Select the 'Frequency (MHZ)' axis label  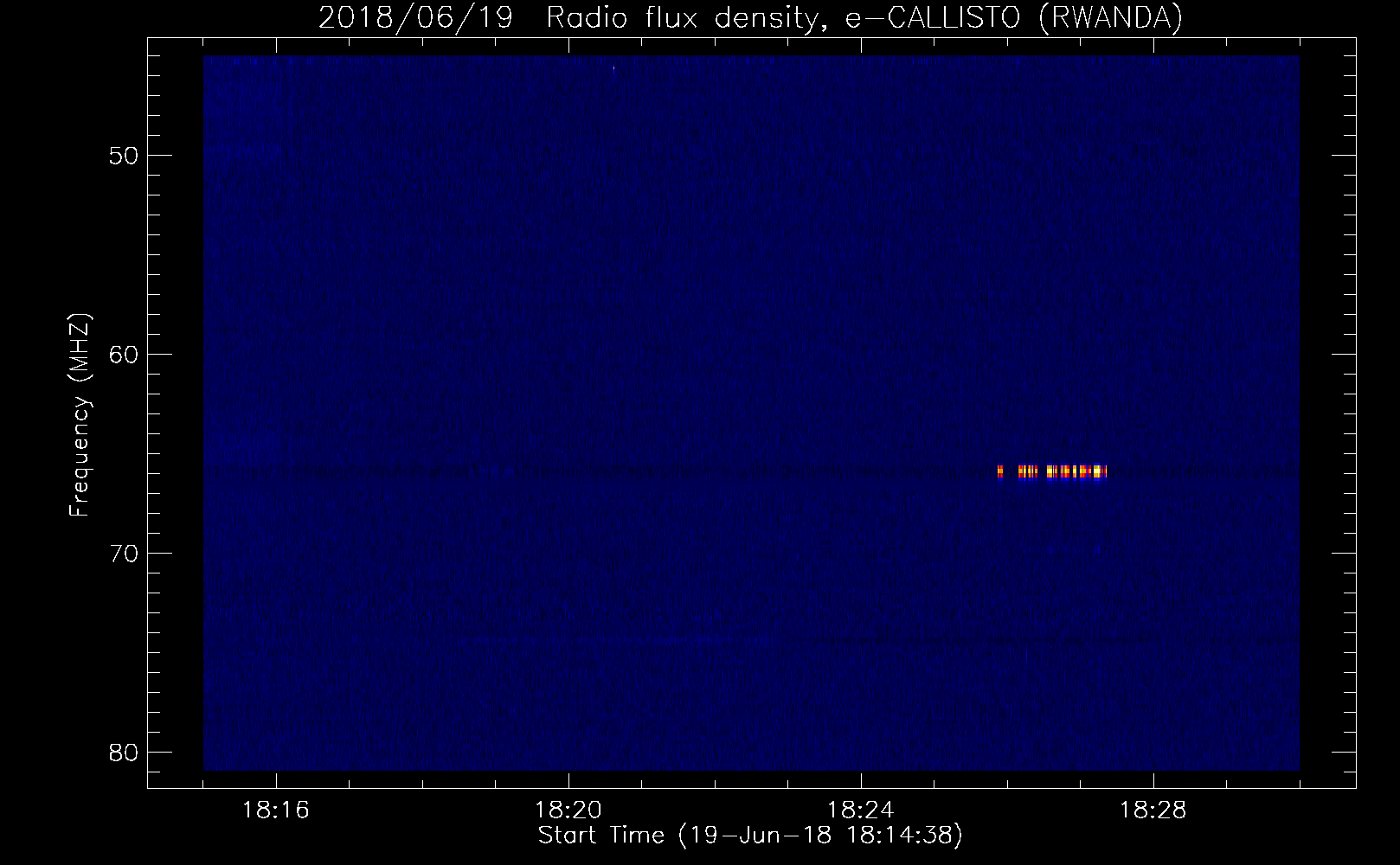(80, 415)
